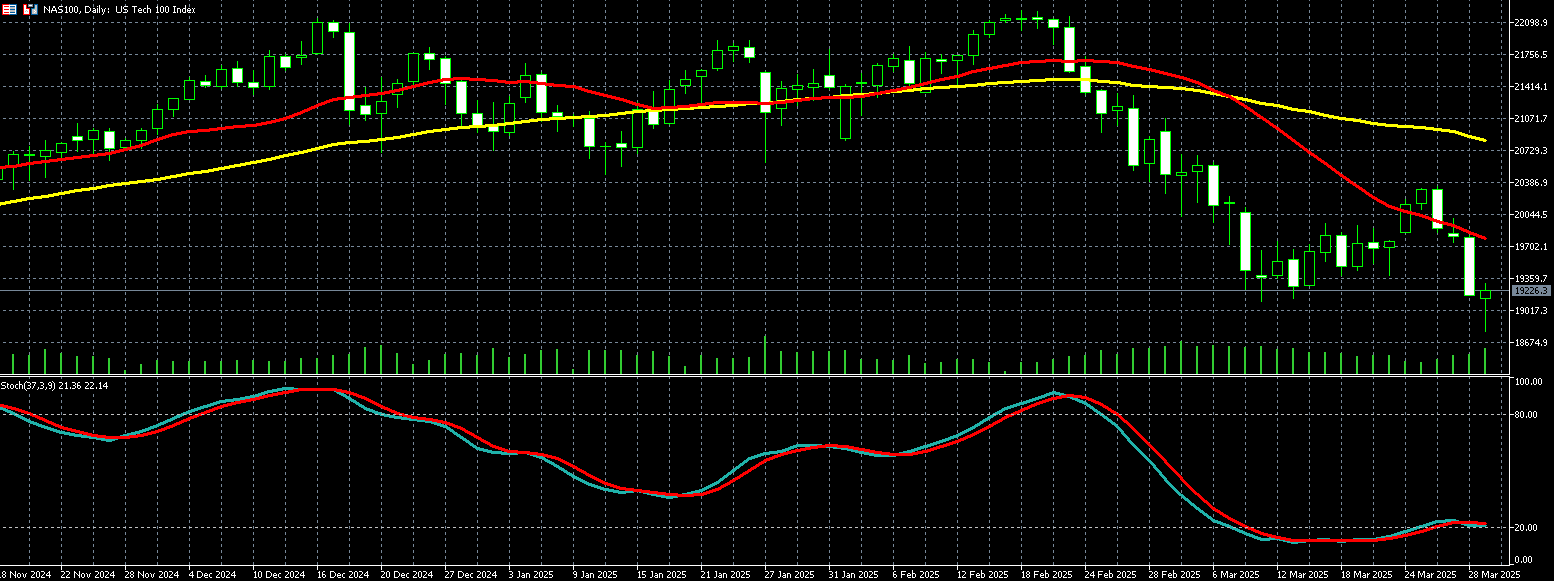Click the stochastic 100.00 scale label
The width and height of the screenshot is (1554, 581).
[1527, 383]
